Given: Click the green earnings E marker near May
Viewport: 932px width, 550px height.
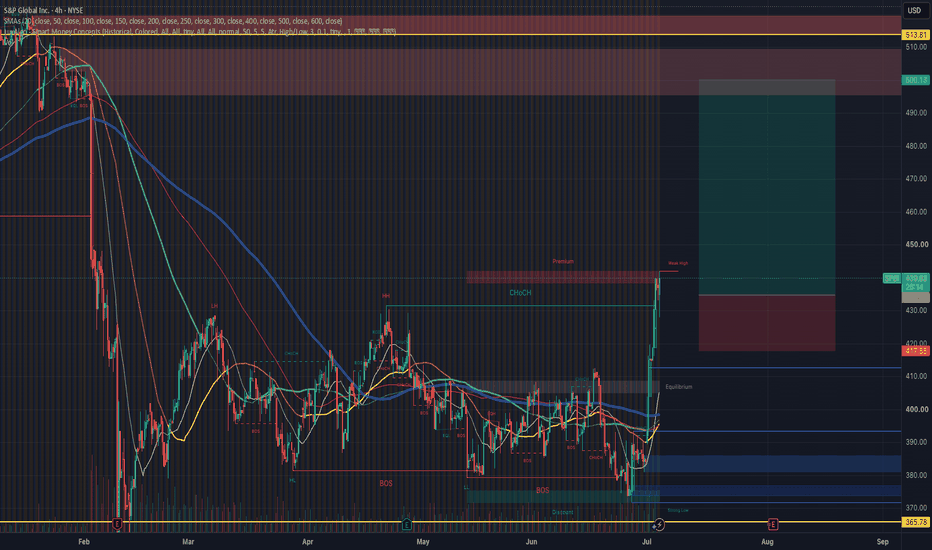Looking at the screenshot, I should [x=406, y=524].
